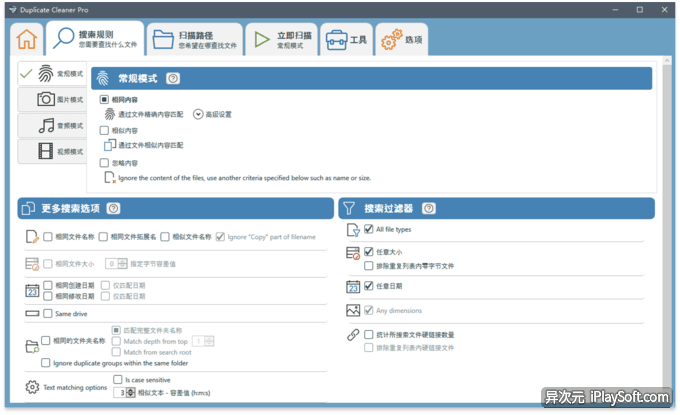
Task: Expand 高级设置 advanced settings arrow
Action: pos(198,114)
